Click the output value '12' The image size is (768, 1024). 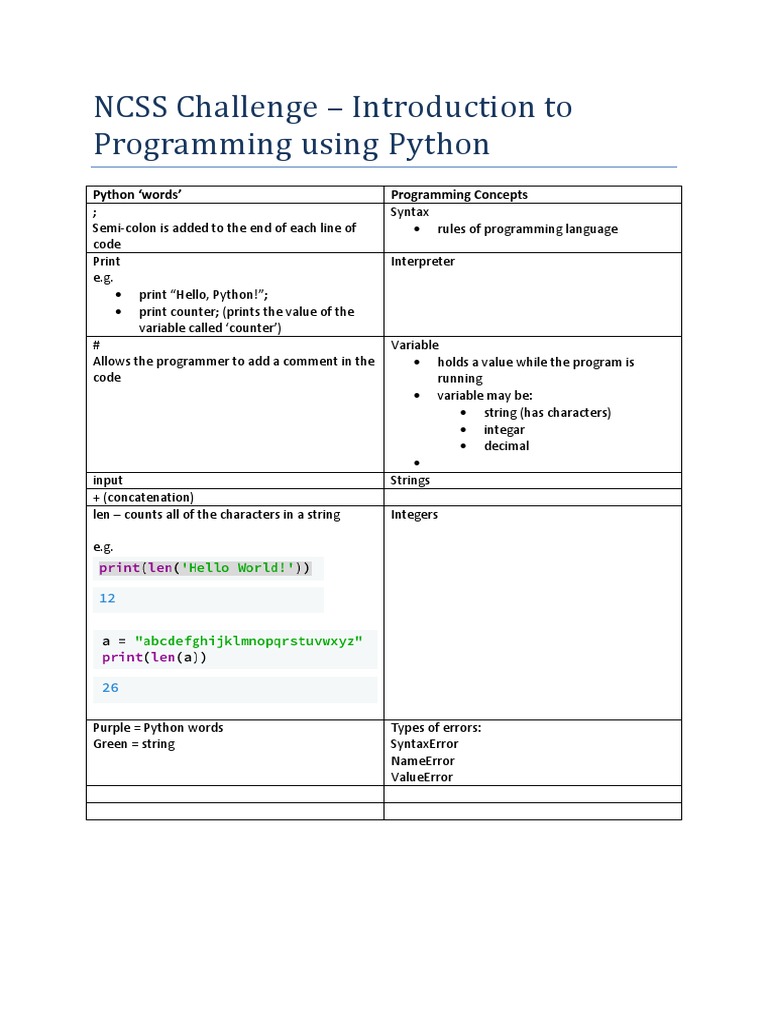click(107, 598)
